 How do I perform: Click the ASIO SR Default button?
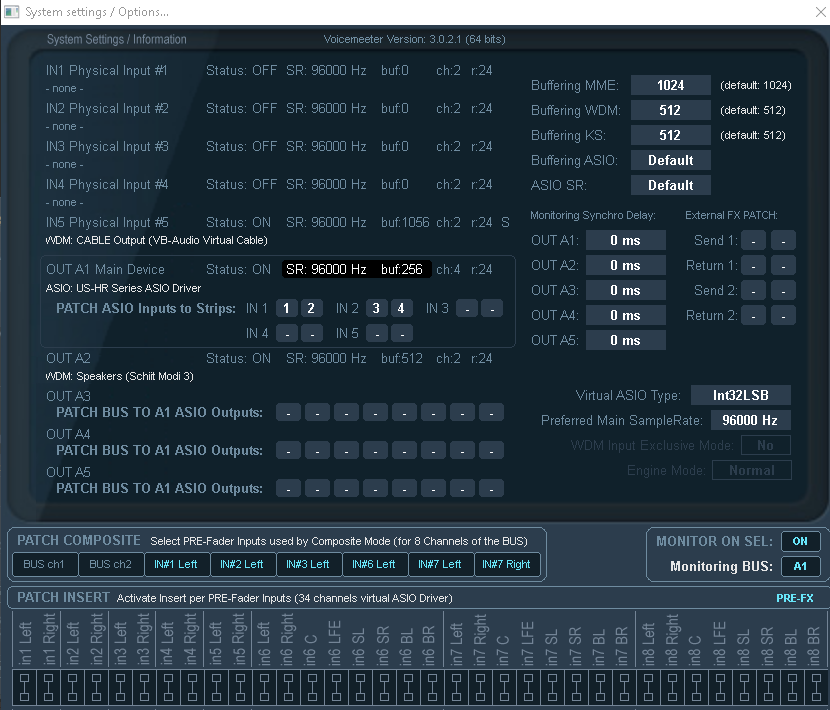[670, 184]
